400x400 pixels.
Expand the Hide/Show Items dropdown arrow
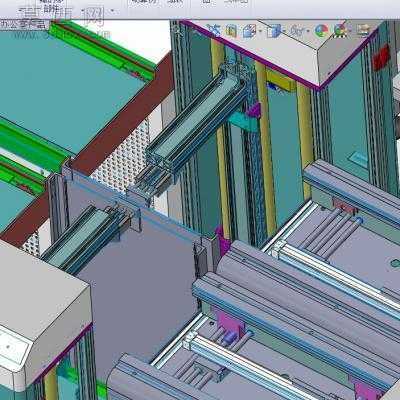pos(308,32)
